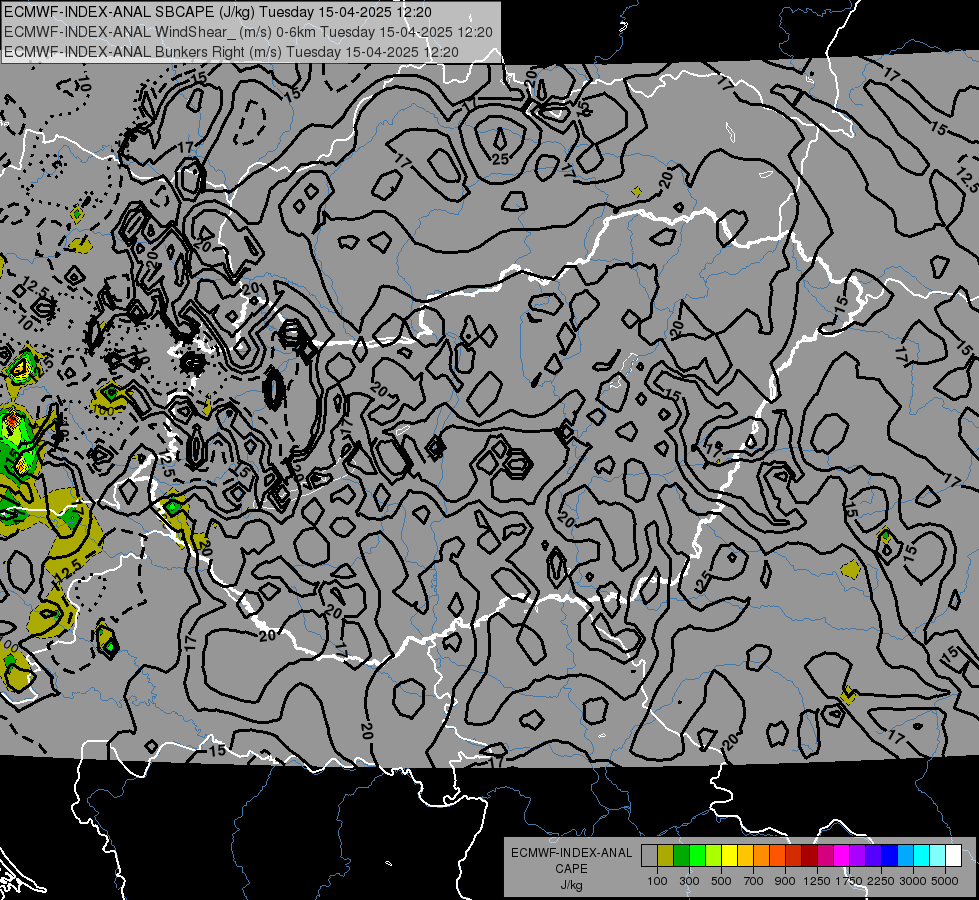The width and height of the screenshot is (979, 900).
Task: Click the 500 legend value
Action: tap(721, 881)
